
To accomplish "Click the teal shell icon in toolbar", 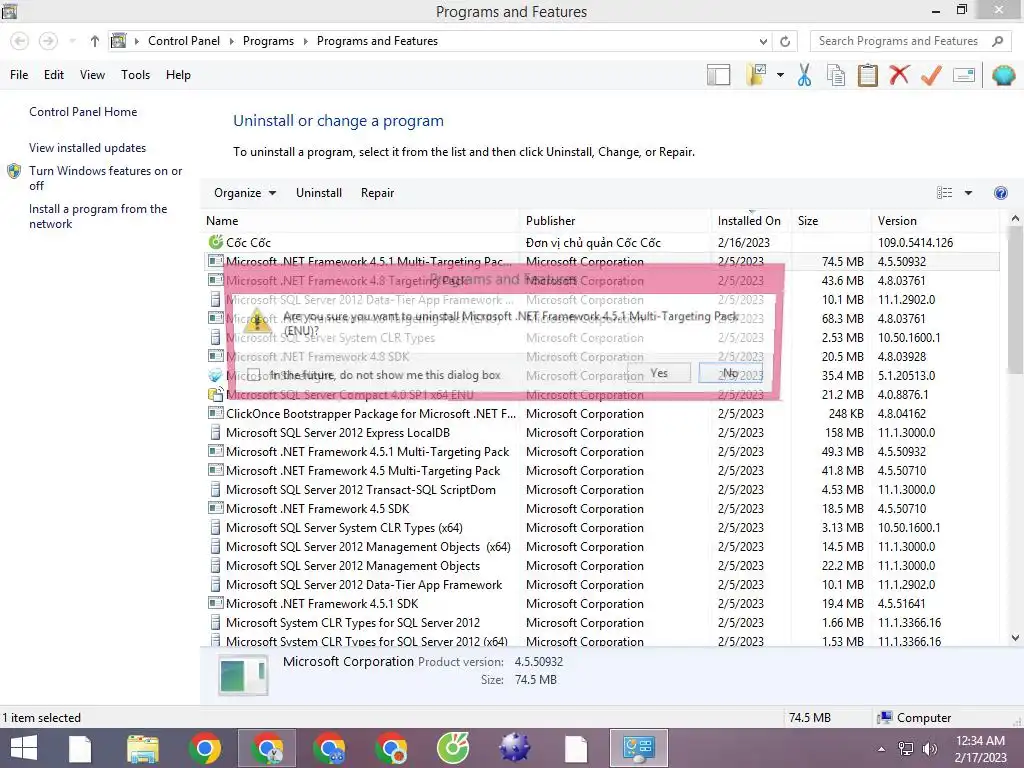I will tap(1003, 75).
